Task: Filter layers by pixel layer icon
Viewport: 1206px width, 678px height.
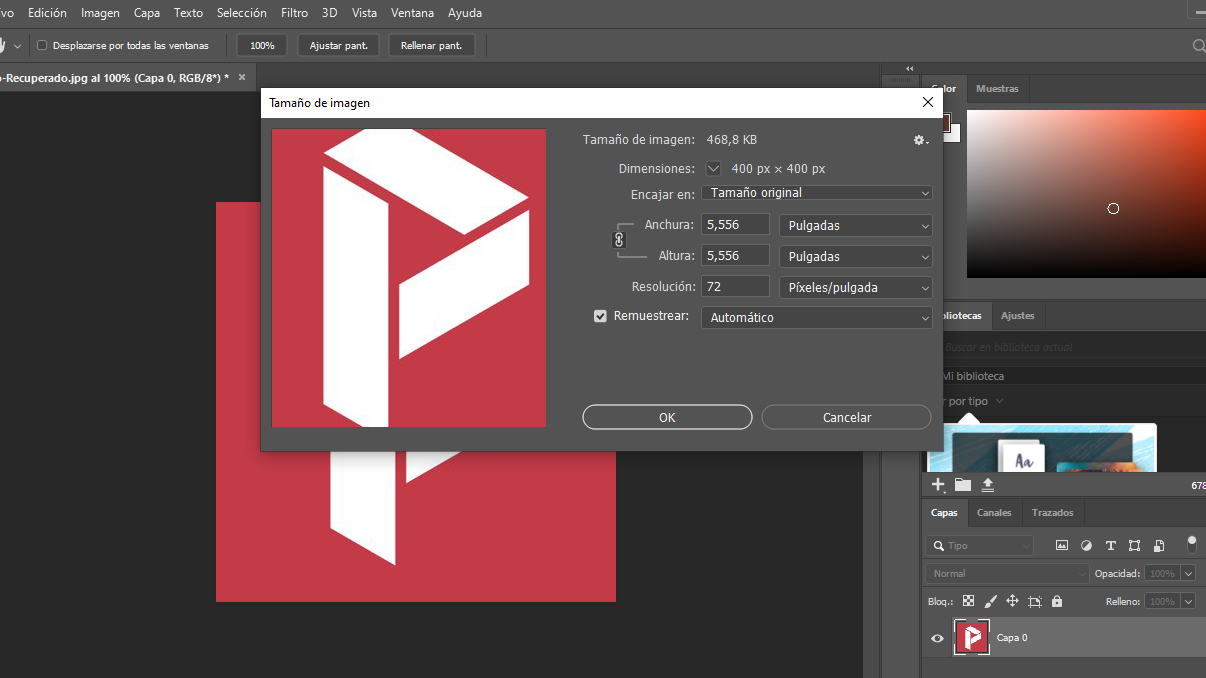Action: [x=1062, y=546]
